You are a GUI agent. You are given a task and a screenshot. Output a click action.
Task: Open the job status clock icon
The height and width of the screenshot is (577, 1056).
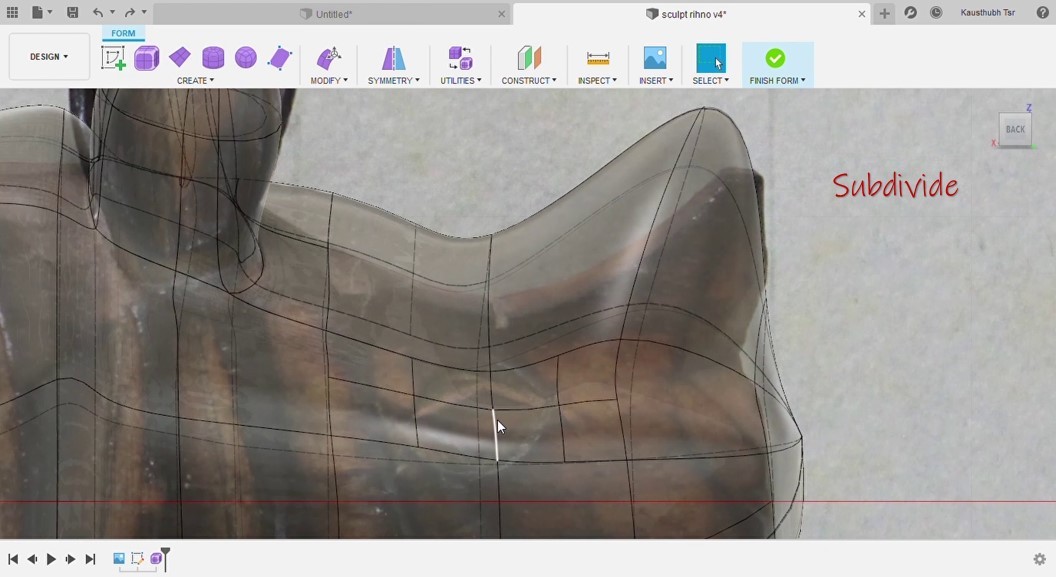point(935,13)
